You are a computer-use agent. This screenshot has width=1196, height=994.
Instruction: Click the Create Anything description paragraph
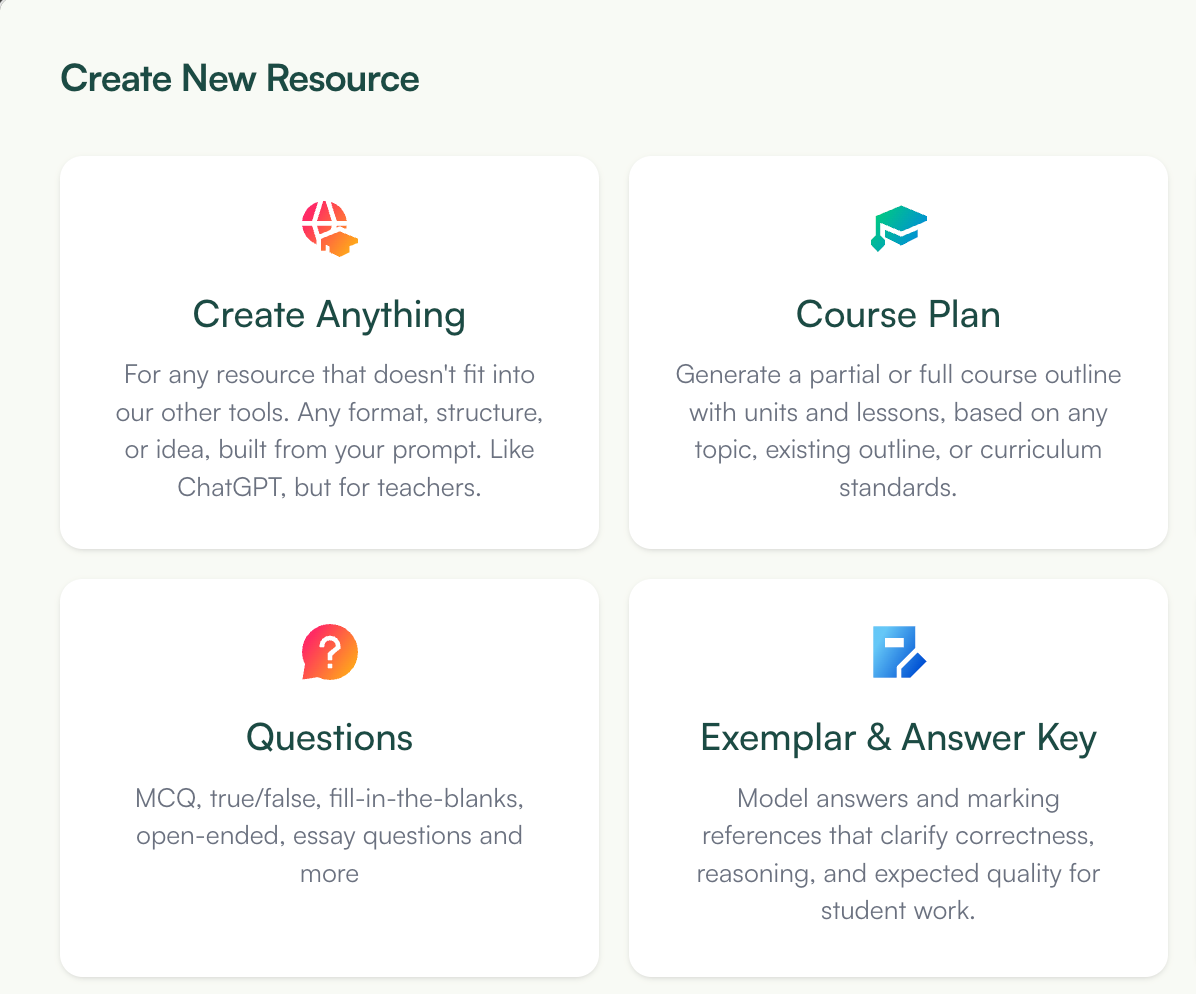[329, 430]
